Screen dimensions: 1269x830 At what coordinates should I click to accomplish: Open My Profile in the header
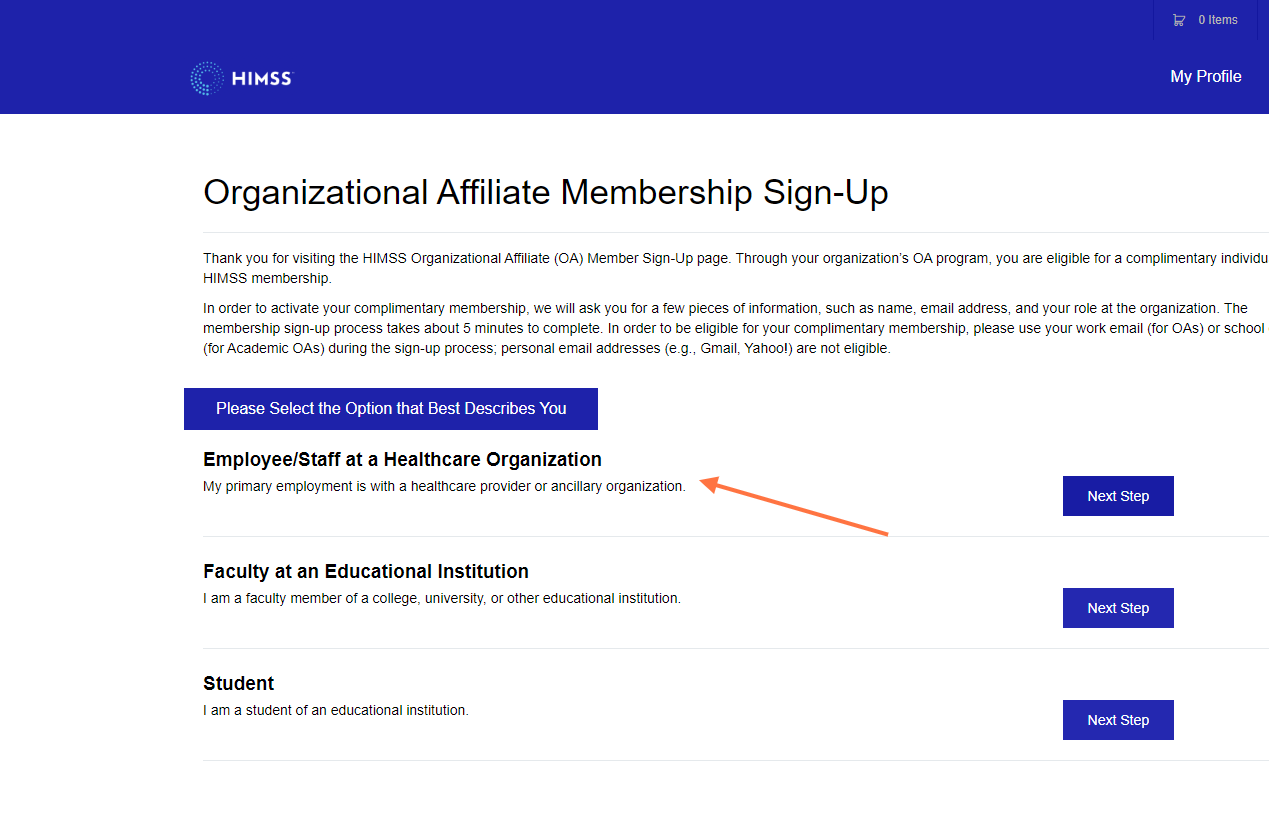tap(1206, 76)
